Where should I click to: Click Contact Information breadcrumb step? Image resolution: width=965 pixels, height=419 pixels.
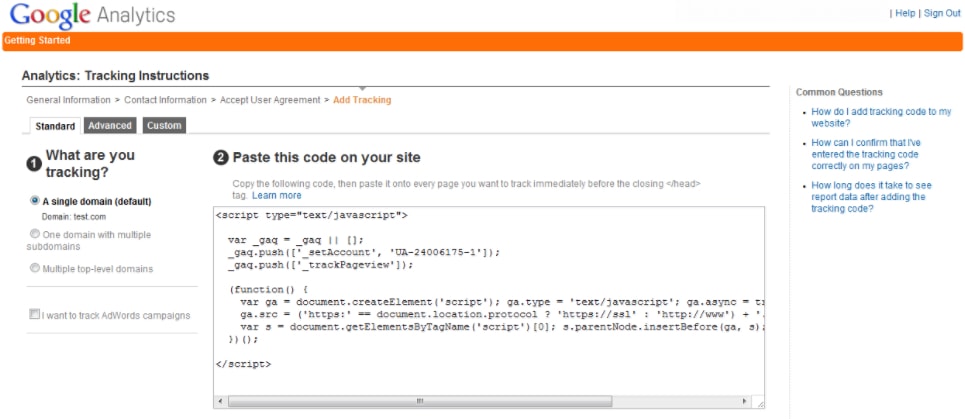(x=166, y=100)
